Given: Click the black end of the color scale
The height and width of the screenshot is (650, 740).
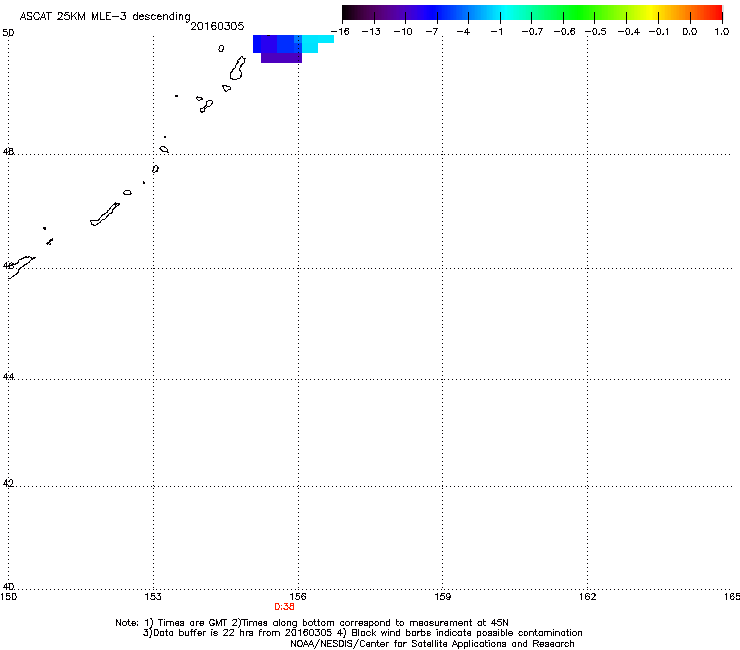Looking at the screenshot, I should [x=349, y=12].
